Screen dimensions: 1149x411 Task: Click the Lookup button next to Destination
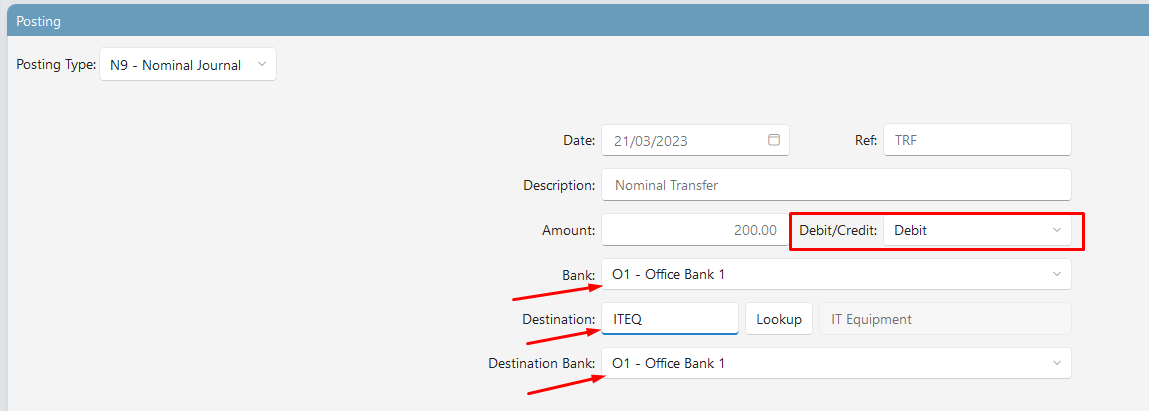point(779,319)
